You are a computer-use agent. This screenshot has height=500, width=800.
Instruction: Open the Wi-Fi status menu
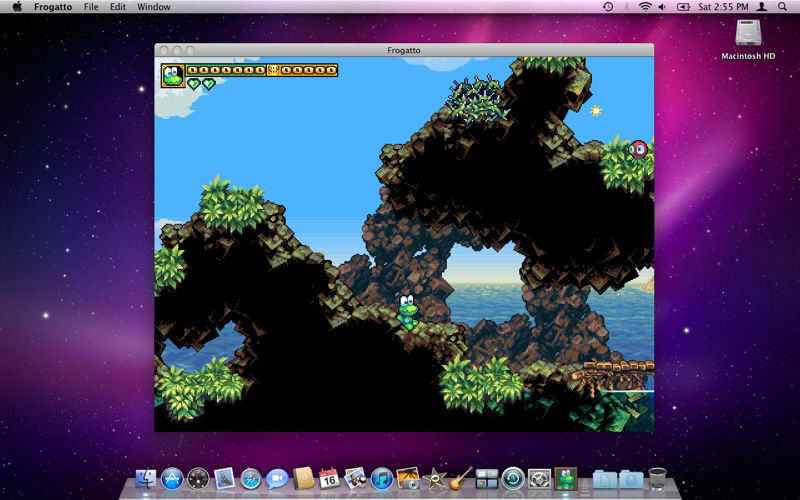click(x=645, y=7)
